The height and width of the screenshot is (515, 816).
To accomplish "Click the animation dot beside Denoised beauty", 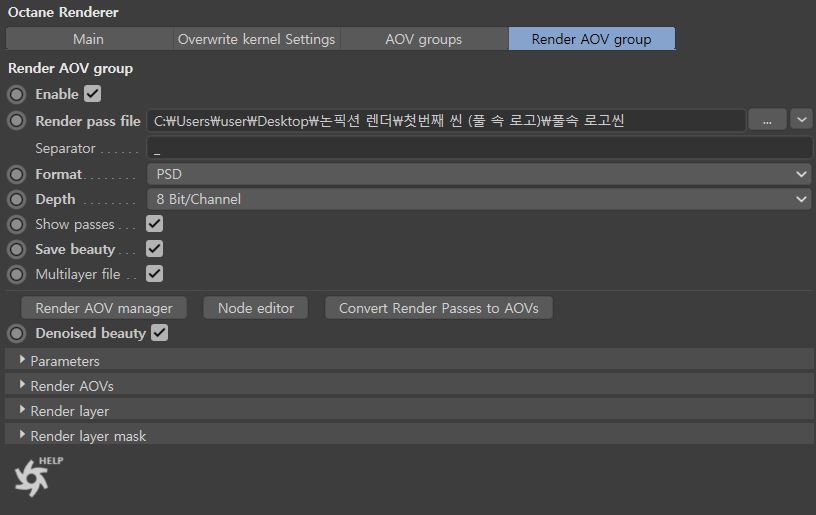I will tap(17, 333).
